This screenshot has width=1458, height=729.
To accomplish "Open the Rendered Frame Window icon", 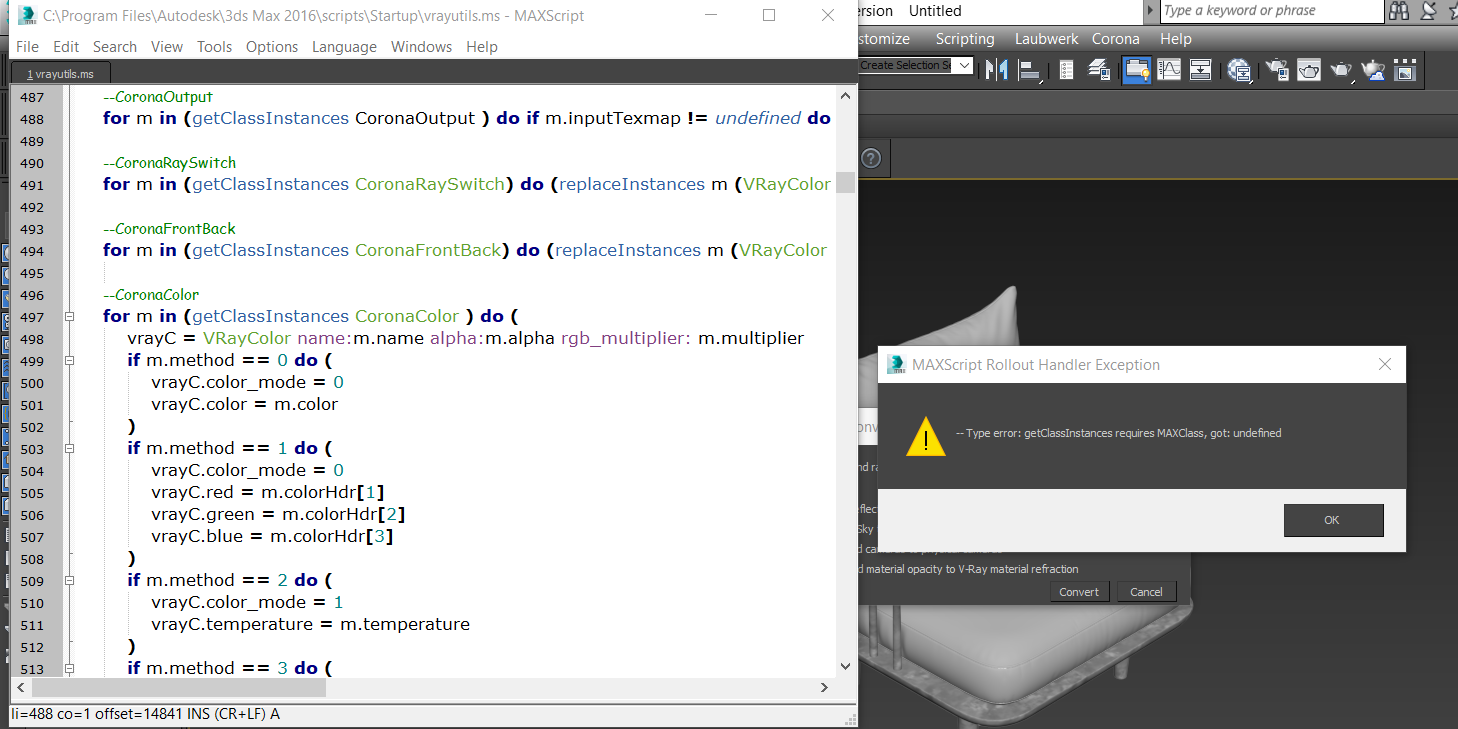I will coord(1309,69).
